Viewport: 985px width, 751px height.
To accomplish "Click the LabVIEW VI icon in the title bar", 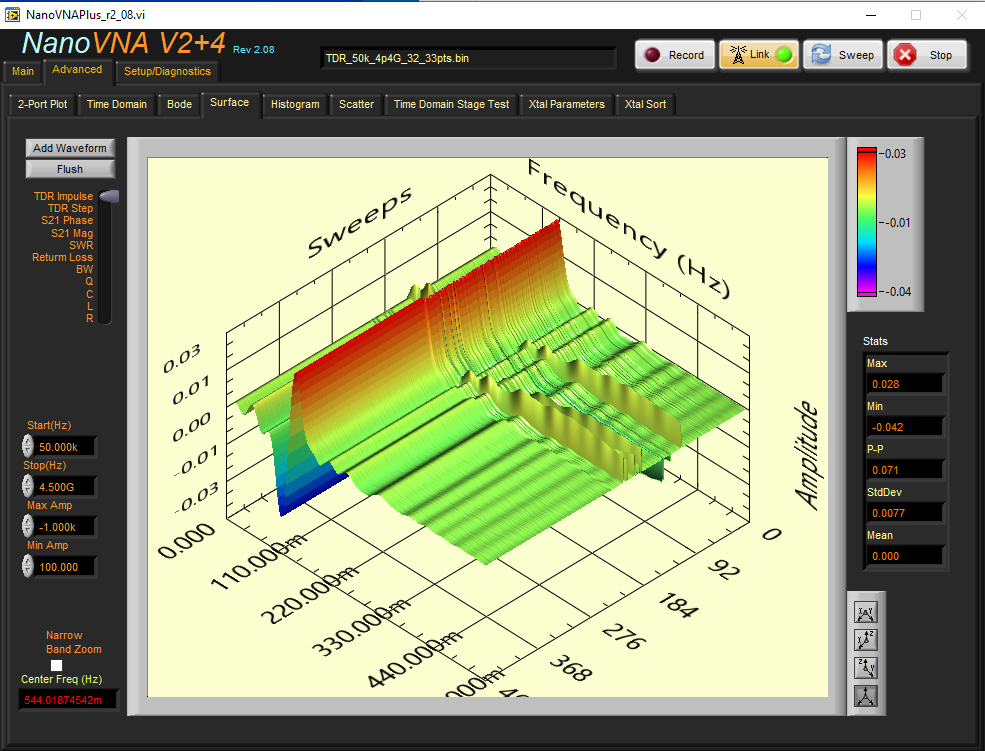I will tap(13, 14).
